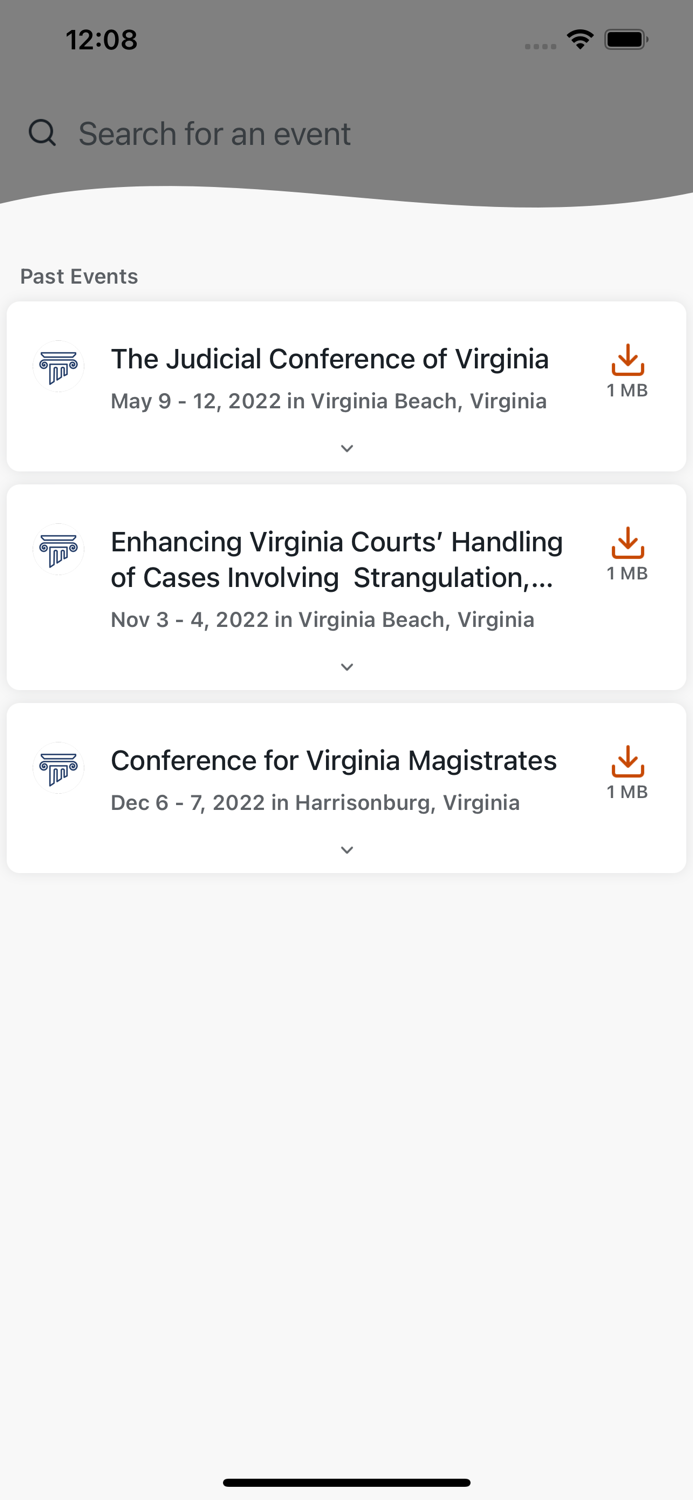Open the Judicial Conference of Virginia event

[x=330, y=359]
